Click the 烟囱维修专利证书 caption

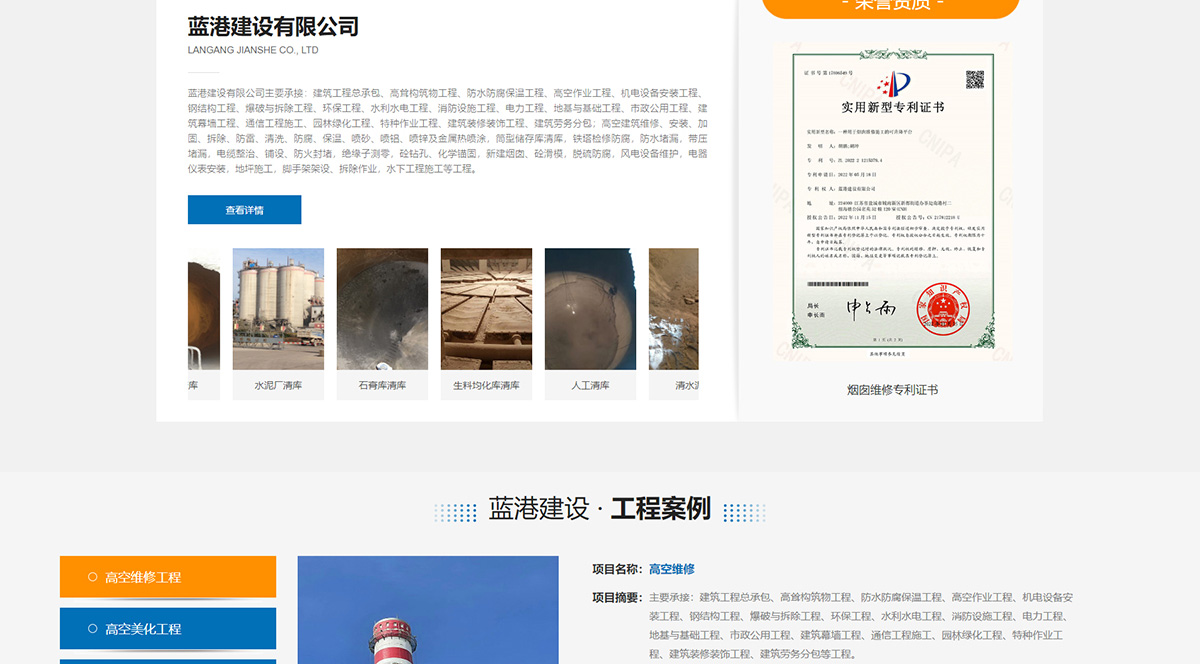(x=891, y=389)
